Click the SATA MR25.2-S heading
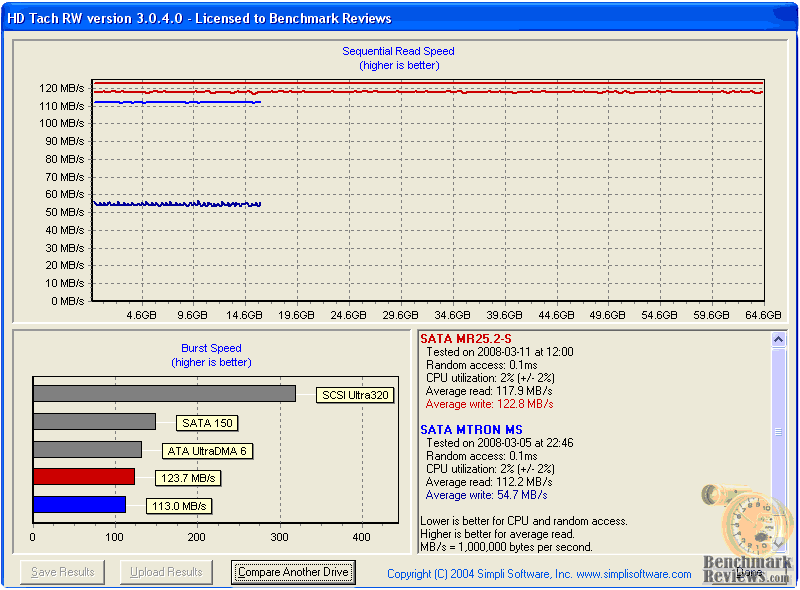 (x=466, y=338)
